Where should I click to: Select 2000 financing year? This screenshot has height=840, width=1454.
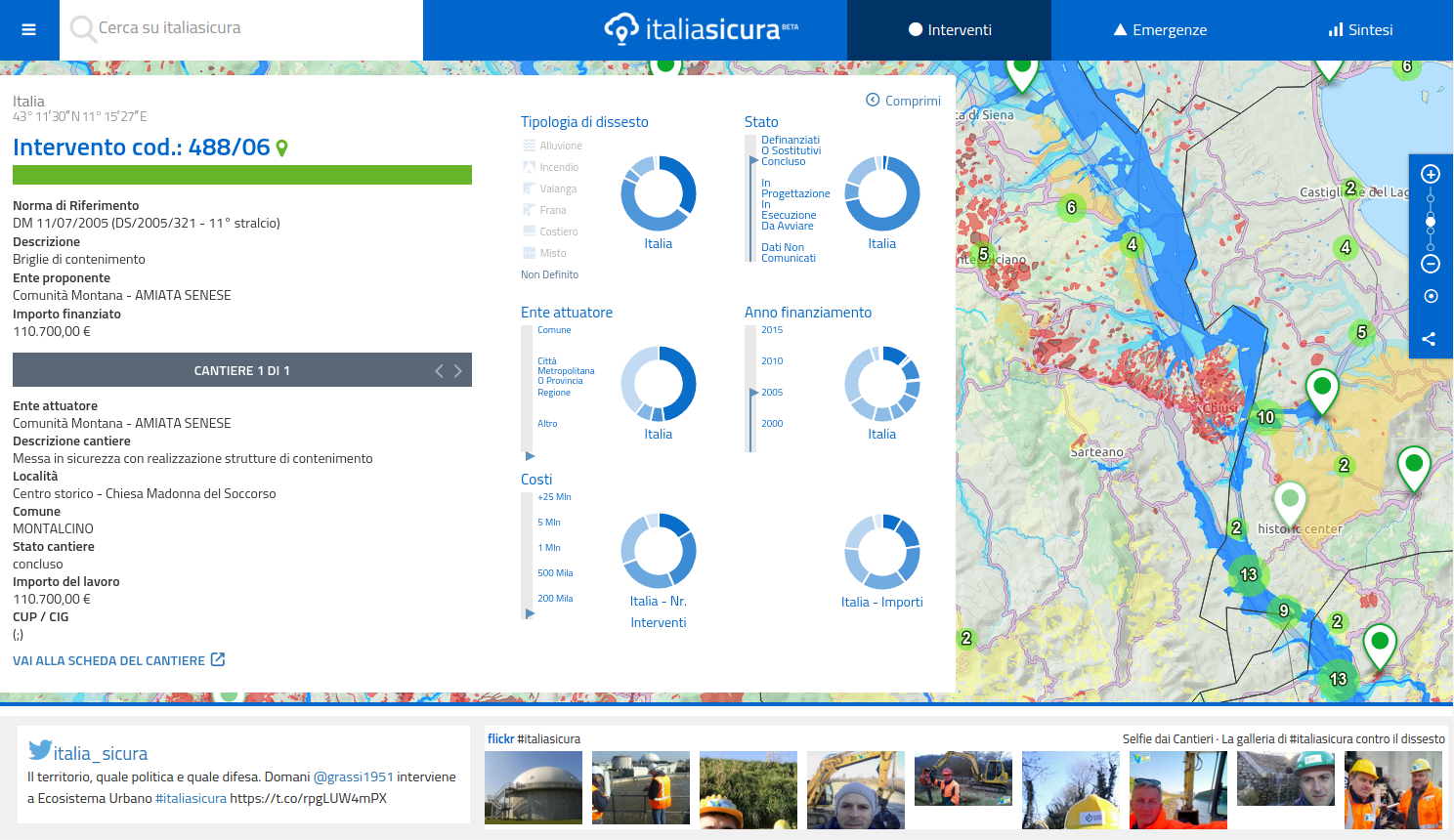coord(772,424)
